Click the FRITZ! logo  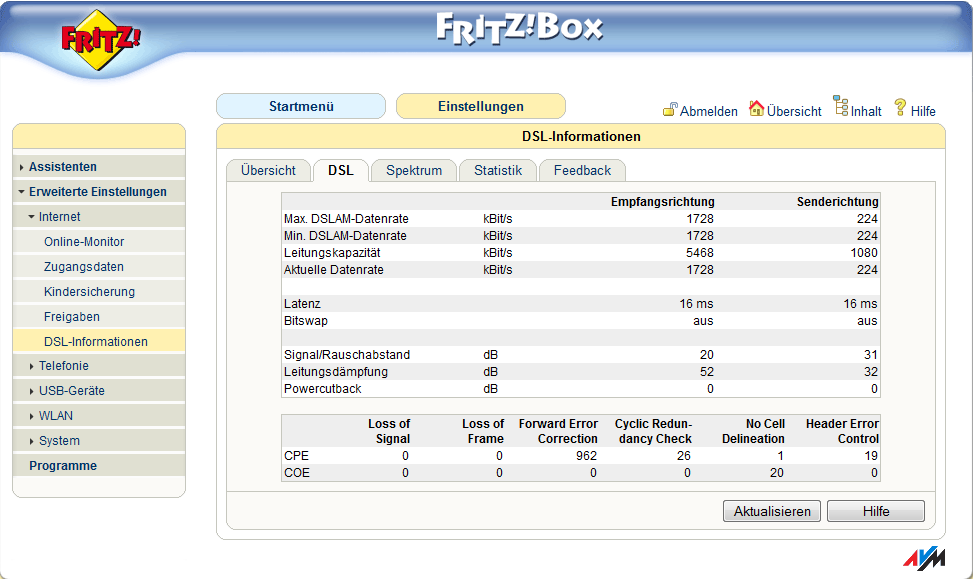tap(99, 40)
